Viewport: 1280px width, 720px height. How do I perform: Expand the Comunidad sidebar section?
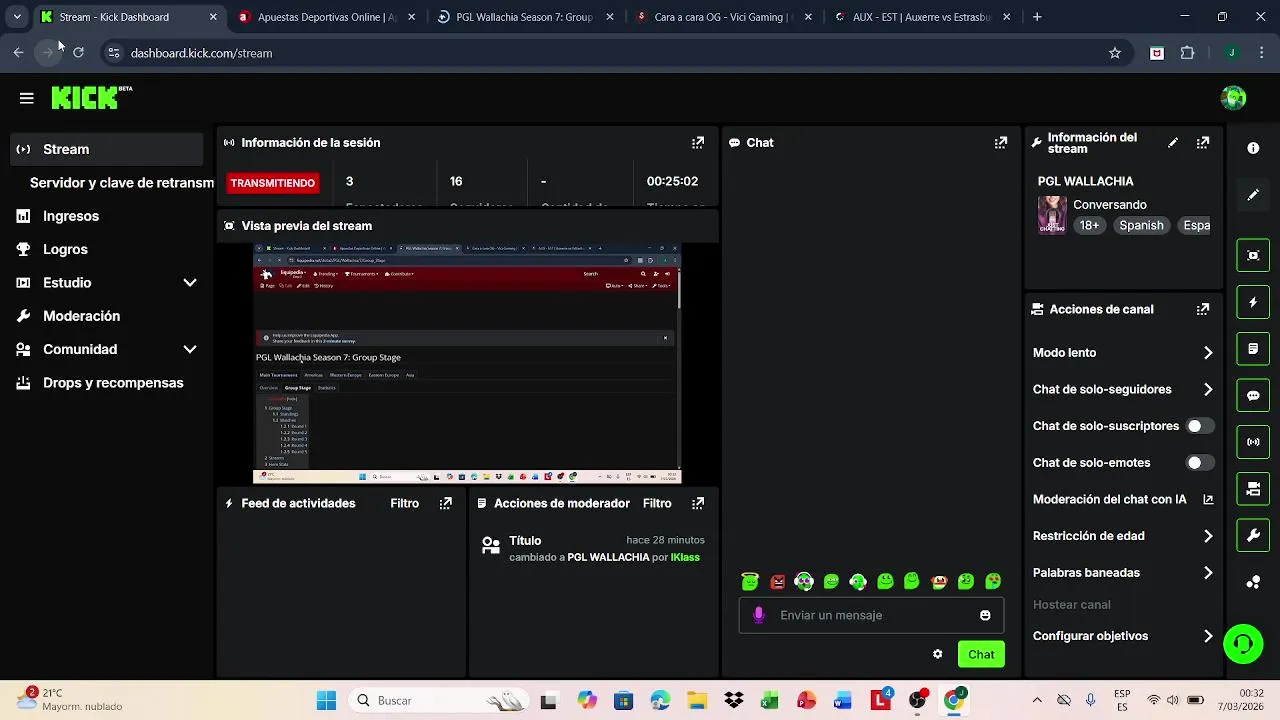[x=190, y=349]
